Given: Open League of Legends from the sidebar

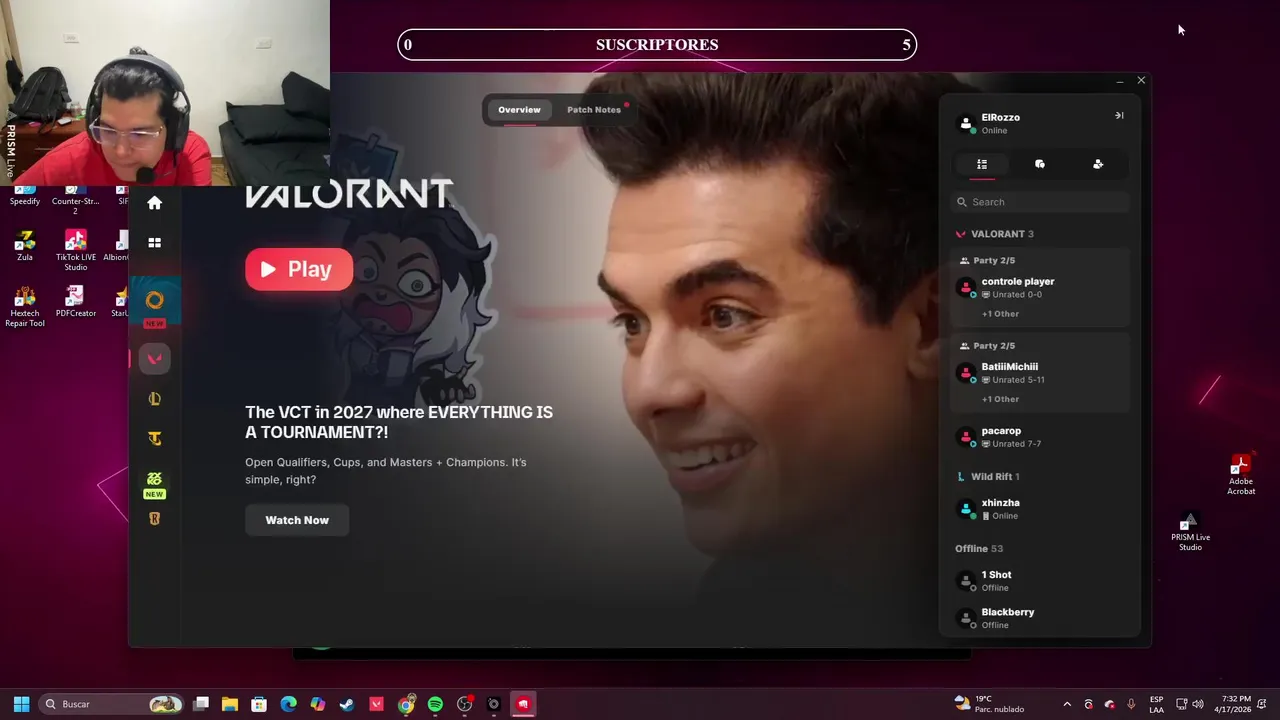Looking at the screenshot, I should [154, 399].
